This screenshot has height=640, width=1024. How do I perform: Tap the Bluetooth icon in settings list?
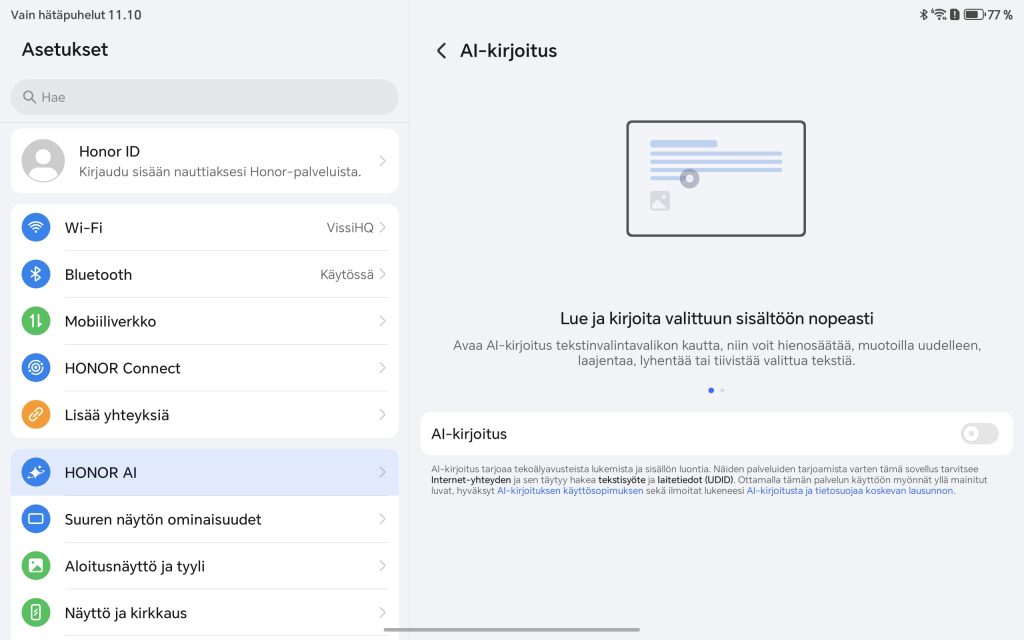[36, 274]
